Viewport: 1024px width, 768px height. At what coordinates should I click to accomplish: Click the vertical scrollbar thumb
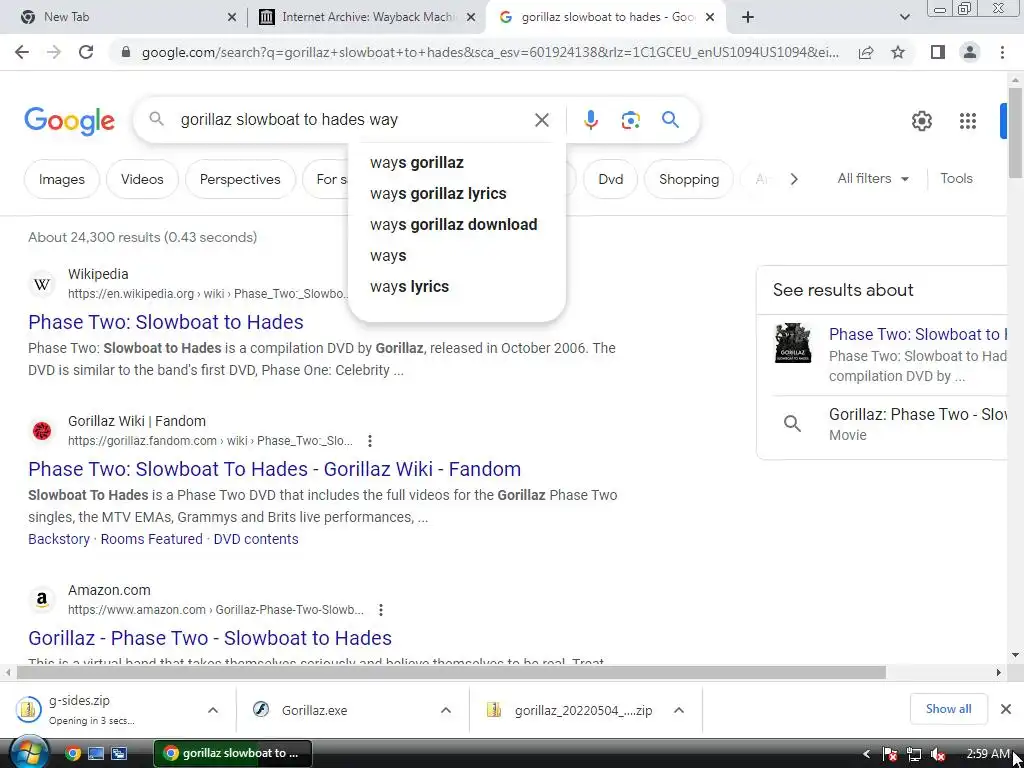pyautogui.click(x=1015, y=131)
